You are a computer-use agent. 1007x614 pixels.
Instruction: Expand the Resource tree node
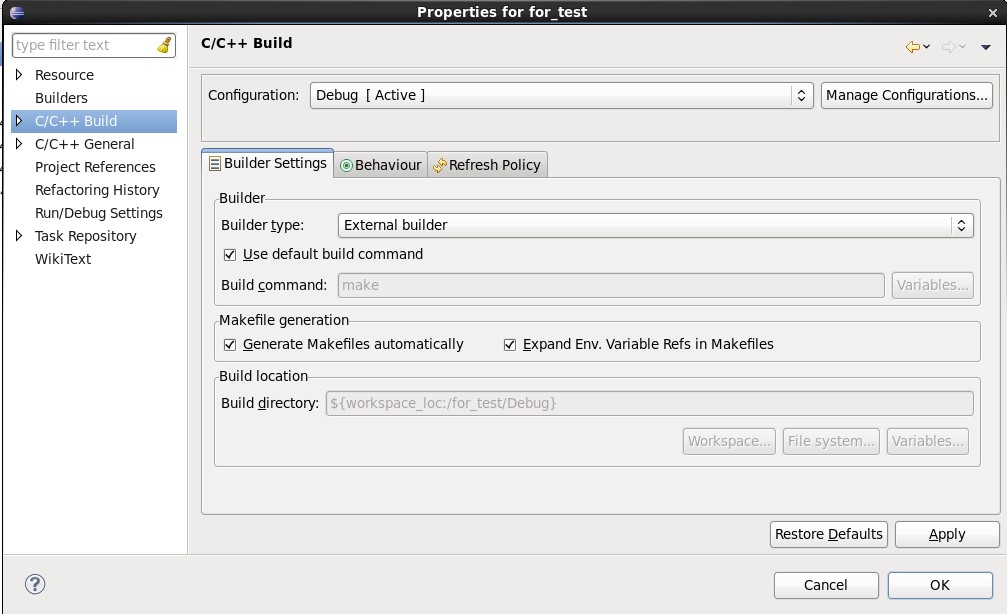[19, 75]
